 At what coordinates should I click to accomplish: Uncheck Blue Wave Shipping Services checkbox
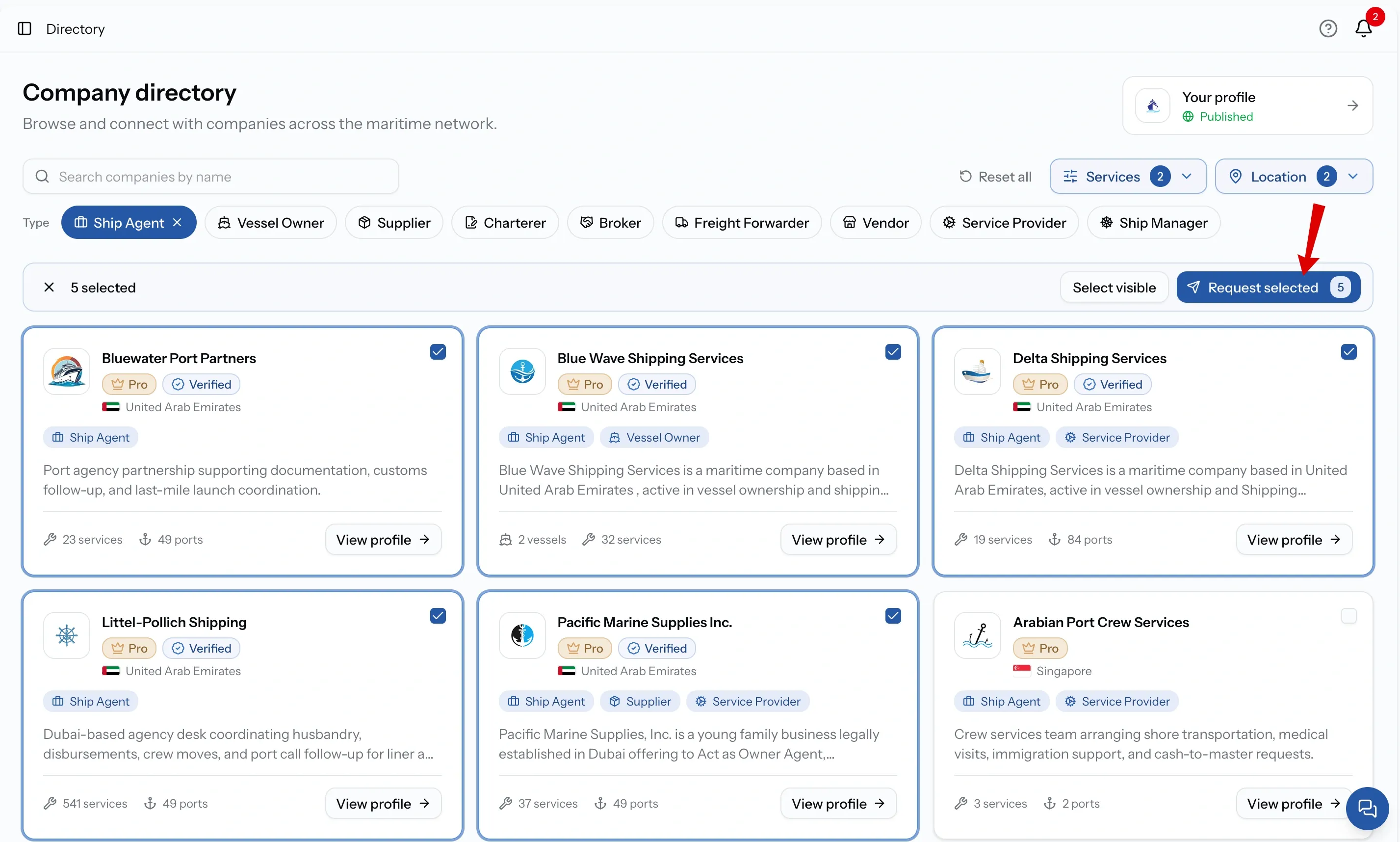click(x=893, y=352)
